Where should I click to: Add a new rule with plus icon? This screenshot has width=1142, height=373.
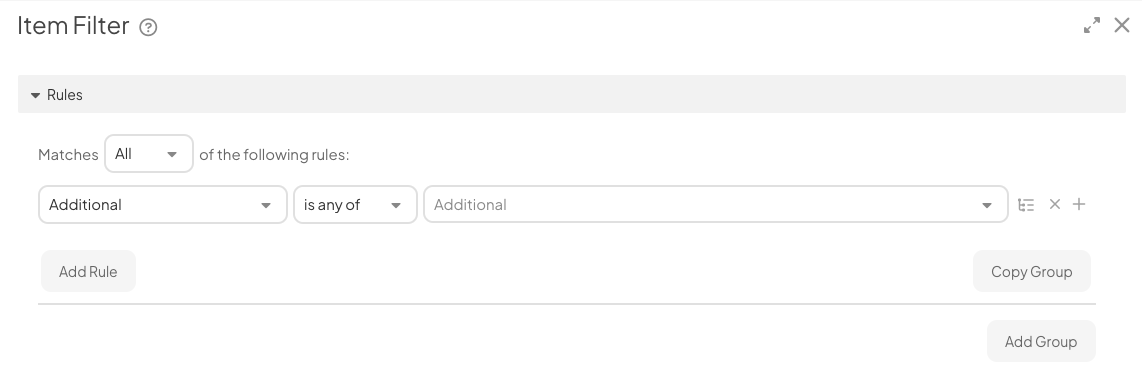(1079, 205)
